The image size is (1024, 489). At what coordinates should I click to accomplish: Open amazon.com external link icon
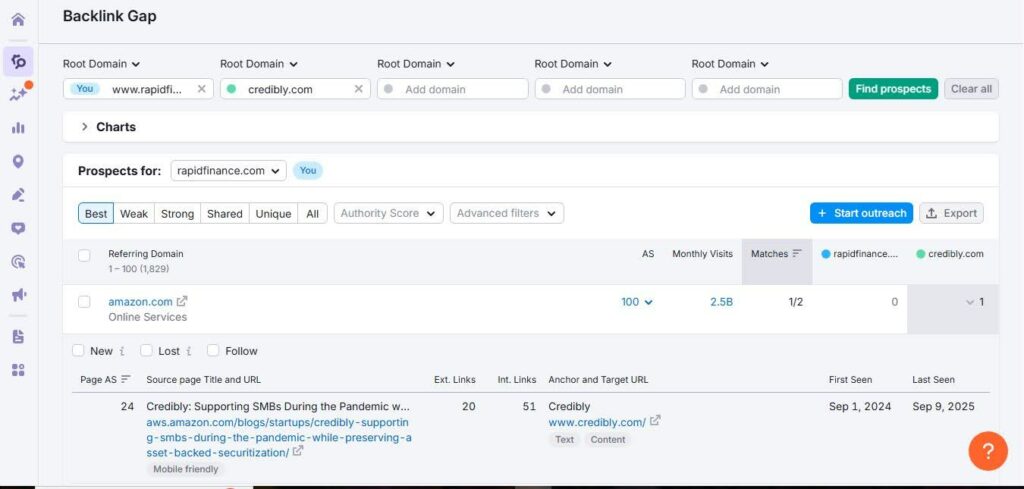[x=182, y=301]
